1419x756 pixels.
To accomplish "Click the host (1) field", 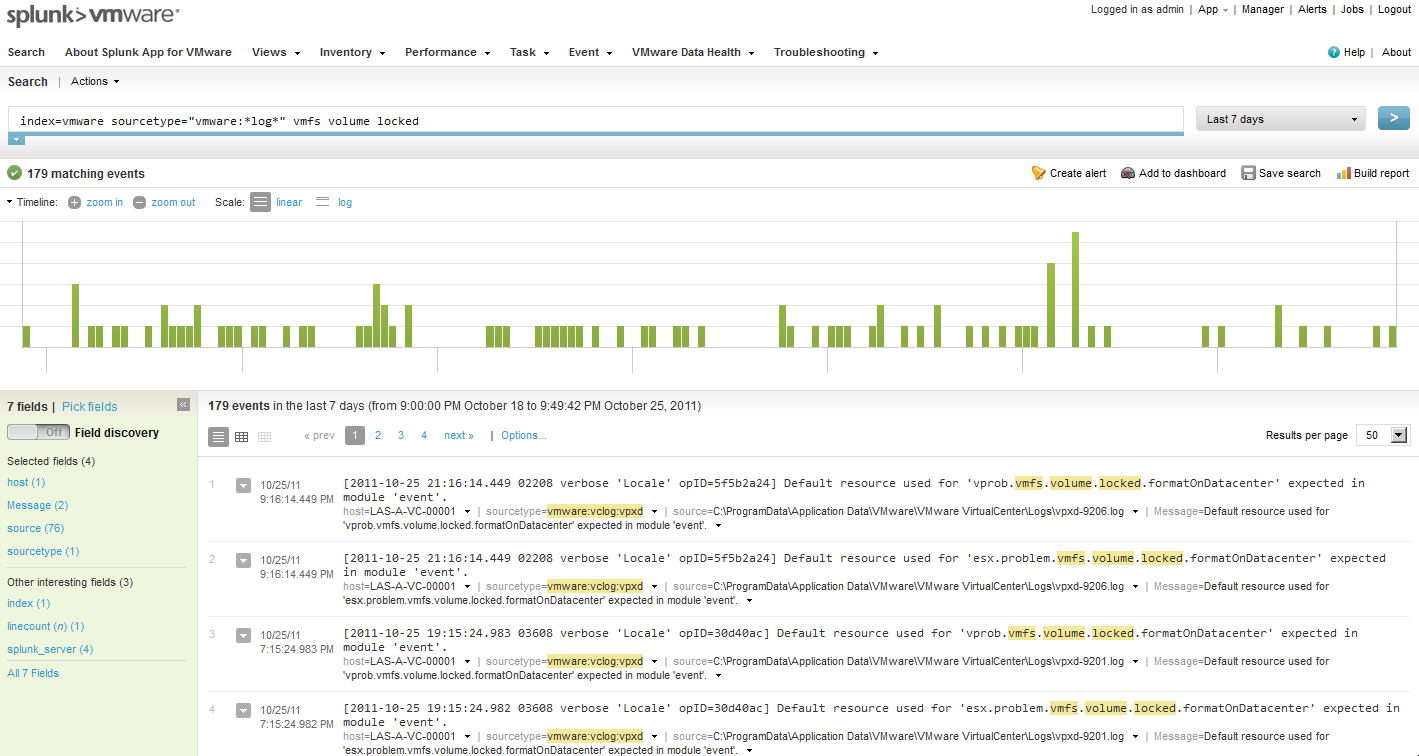I will [26, 482].
